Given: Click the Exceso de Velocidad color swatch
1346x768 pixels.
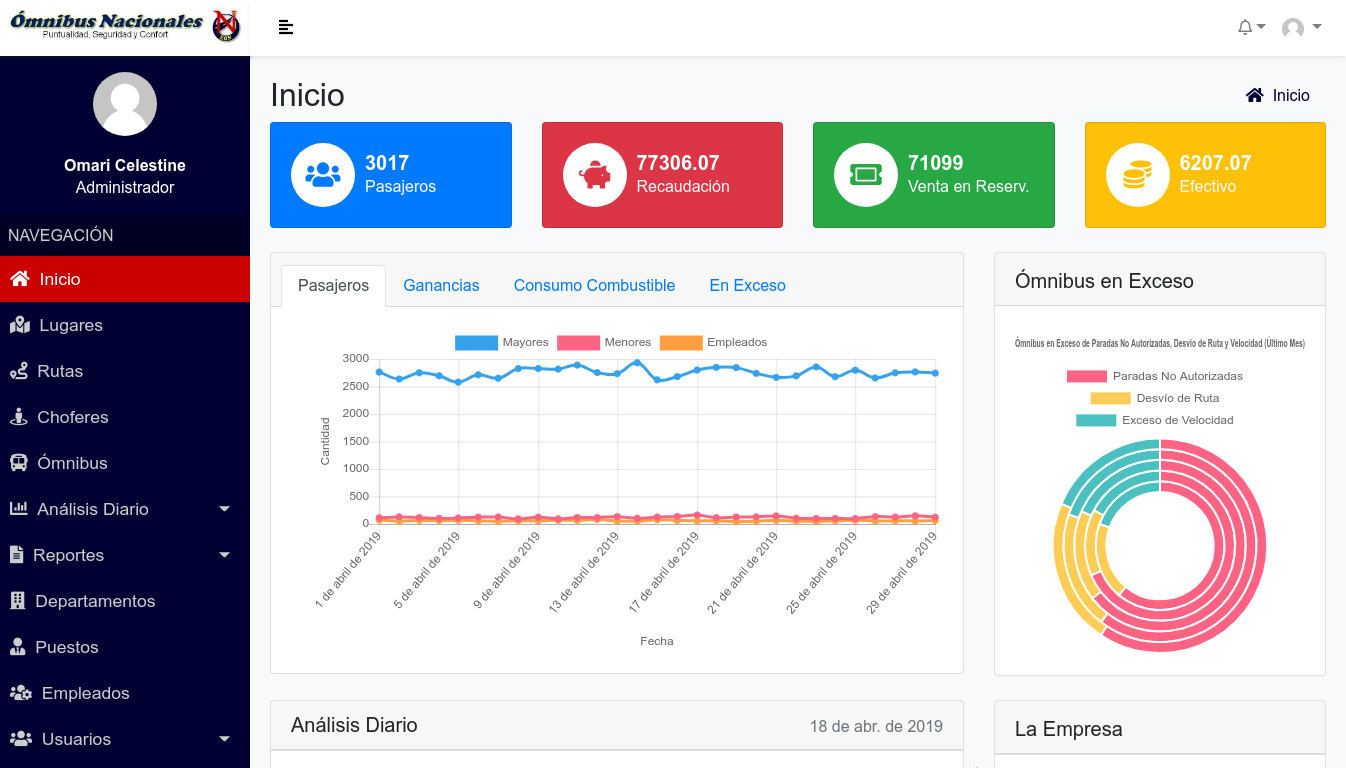Looking at the screenshot, I should [1095, 421].
